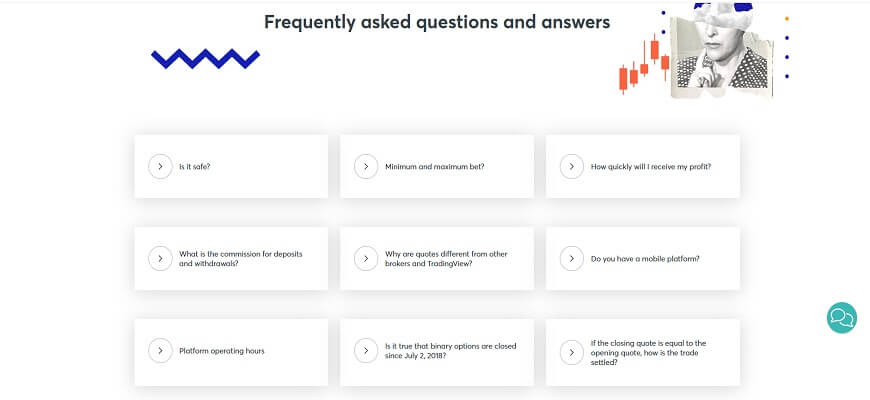The width and height of the screenshot is (870, 400).
Task: Click "Platform operating hours" text
Action: point(221,351)
